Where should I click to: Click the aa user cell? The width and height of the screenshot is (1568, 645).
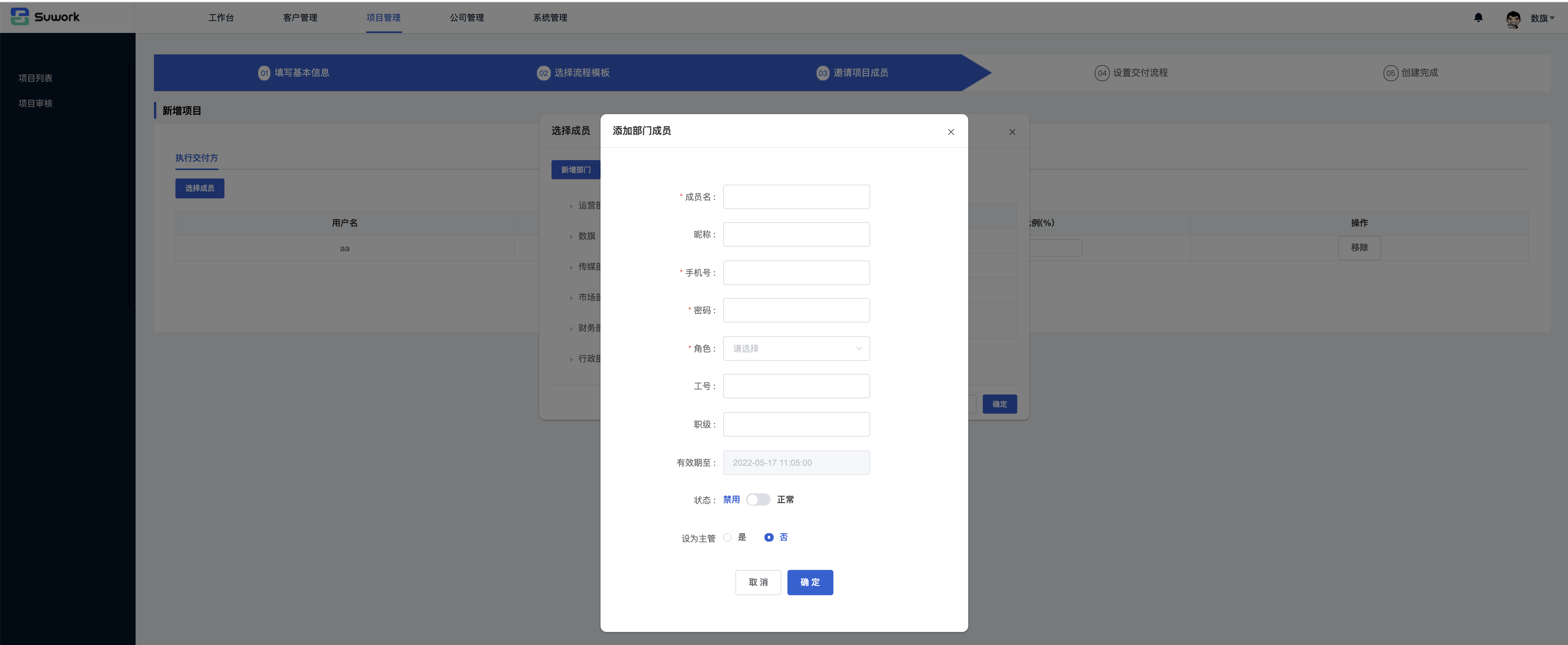tap(345, 248)
